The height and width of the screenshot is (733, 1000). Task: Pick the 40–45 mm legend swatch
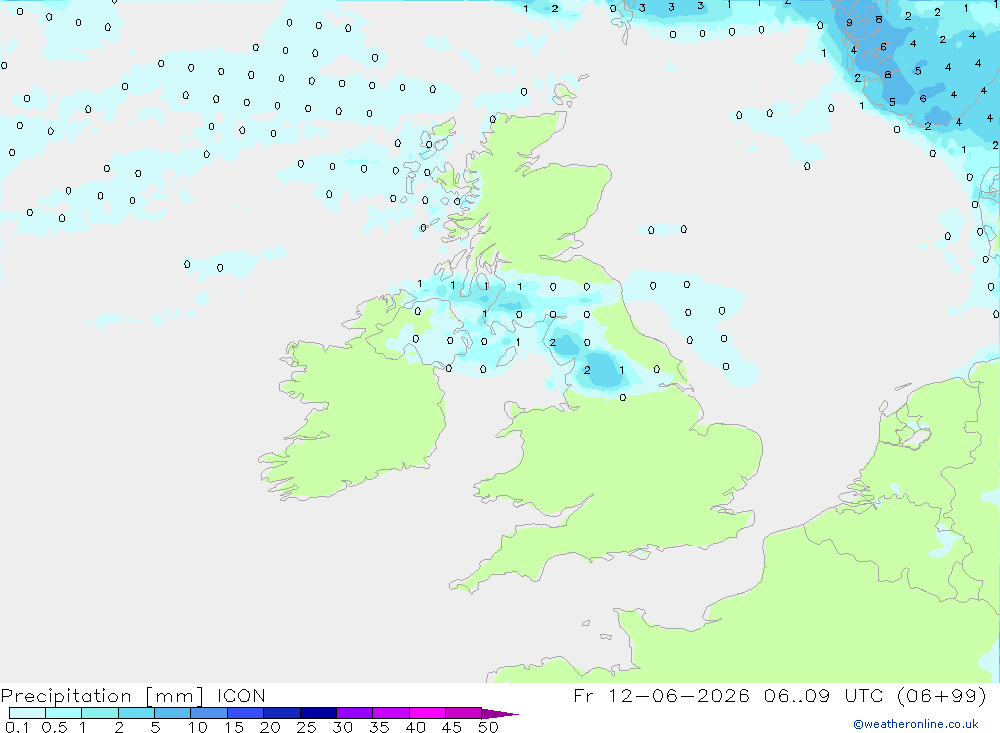click(x=427, y=713)
